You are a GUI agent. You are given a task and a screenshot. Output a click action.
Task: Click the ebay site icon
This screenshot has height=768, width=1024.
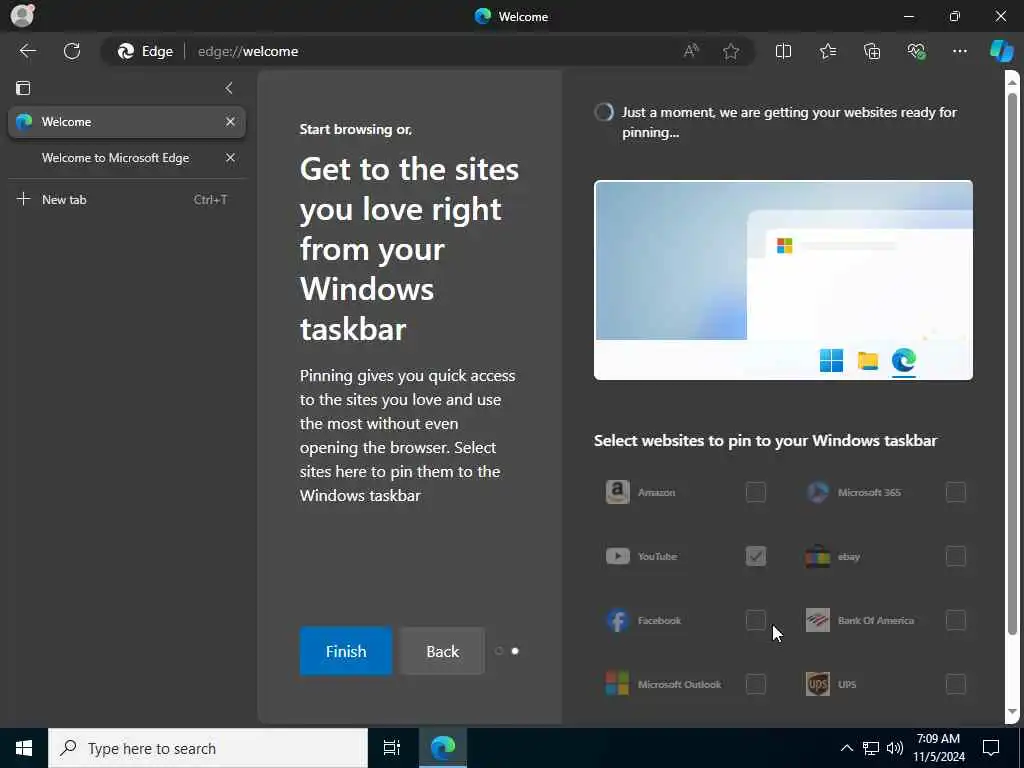[818, 556]
